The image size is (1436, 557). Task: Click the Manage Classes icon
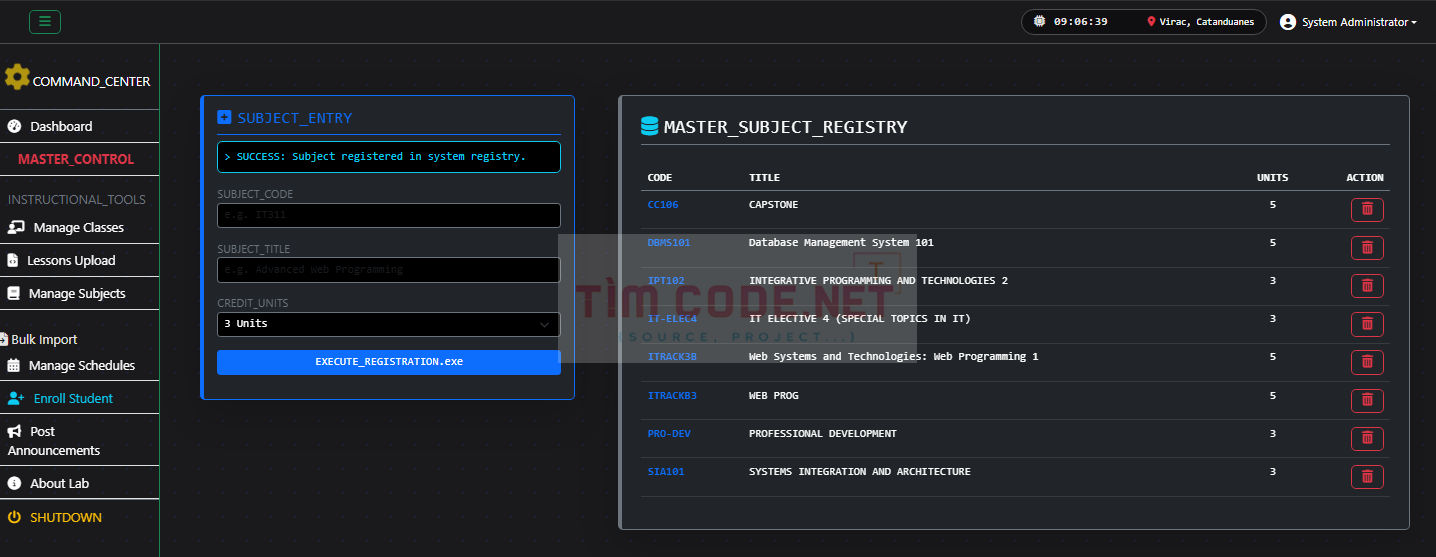click(16, 227)
